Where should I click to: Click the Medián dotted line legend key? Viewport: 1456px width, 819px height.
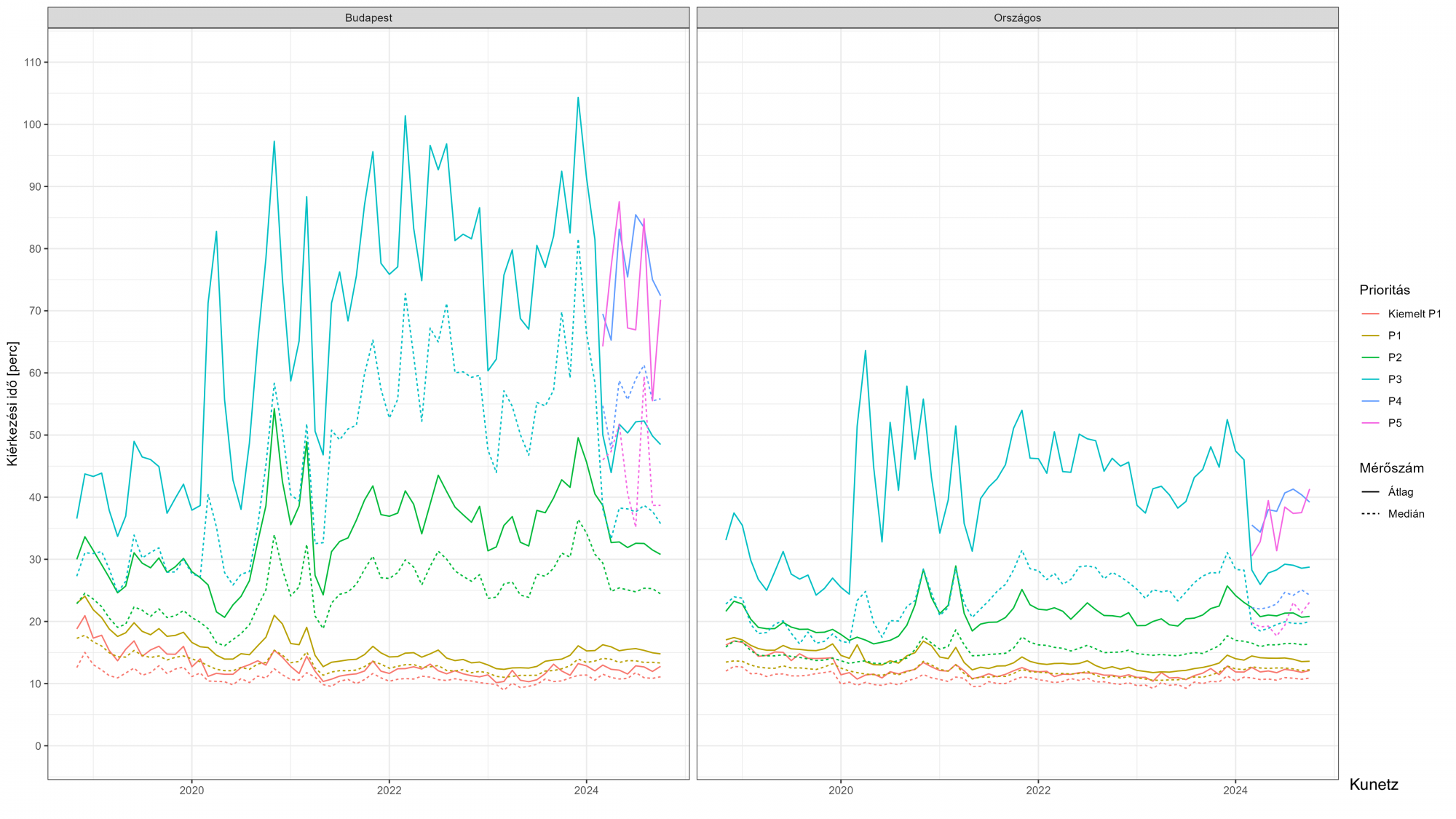tap(1370, 514)
